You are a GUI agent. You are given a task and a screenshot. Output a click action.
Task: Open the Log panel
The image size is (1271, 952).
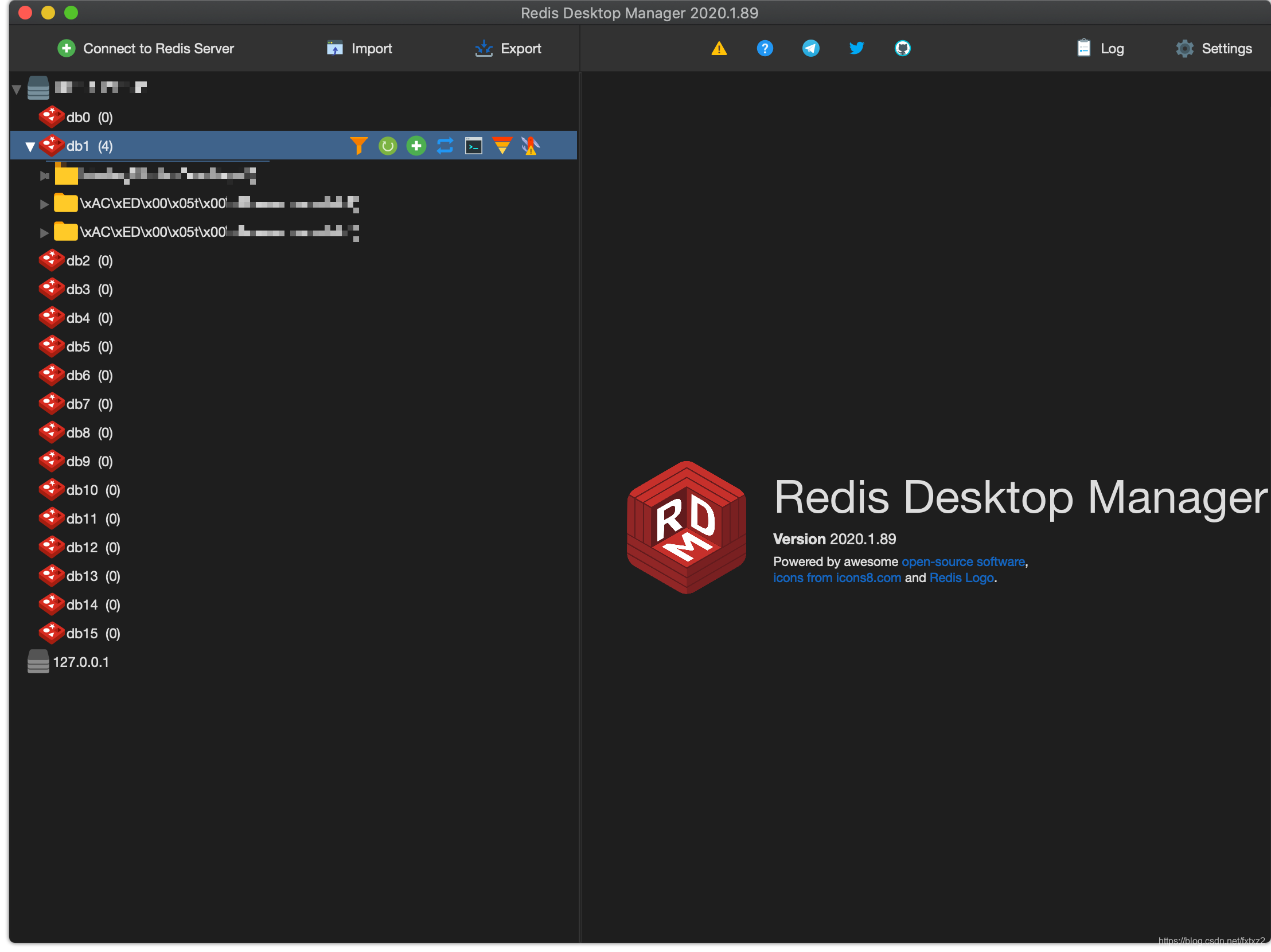pos(1100,48)
